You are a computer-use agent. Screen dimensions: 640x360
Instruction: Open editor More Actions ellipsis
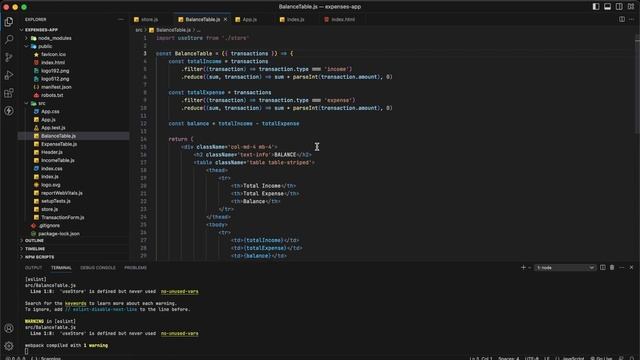631,19
